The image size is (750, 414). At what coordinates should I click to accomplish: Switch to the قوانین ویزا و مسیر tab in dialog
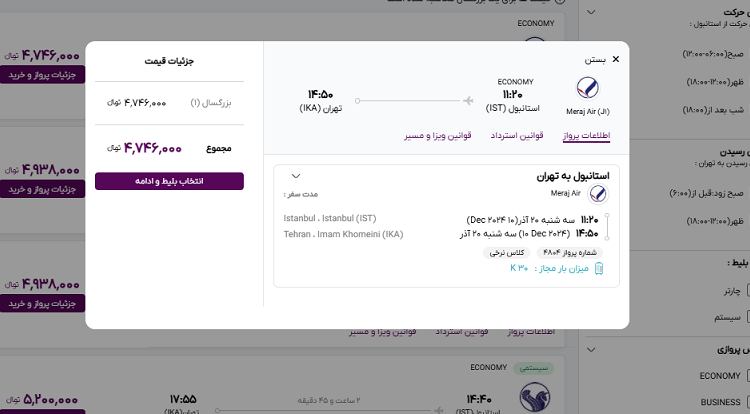coord(438,136)
